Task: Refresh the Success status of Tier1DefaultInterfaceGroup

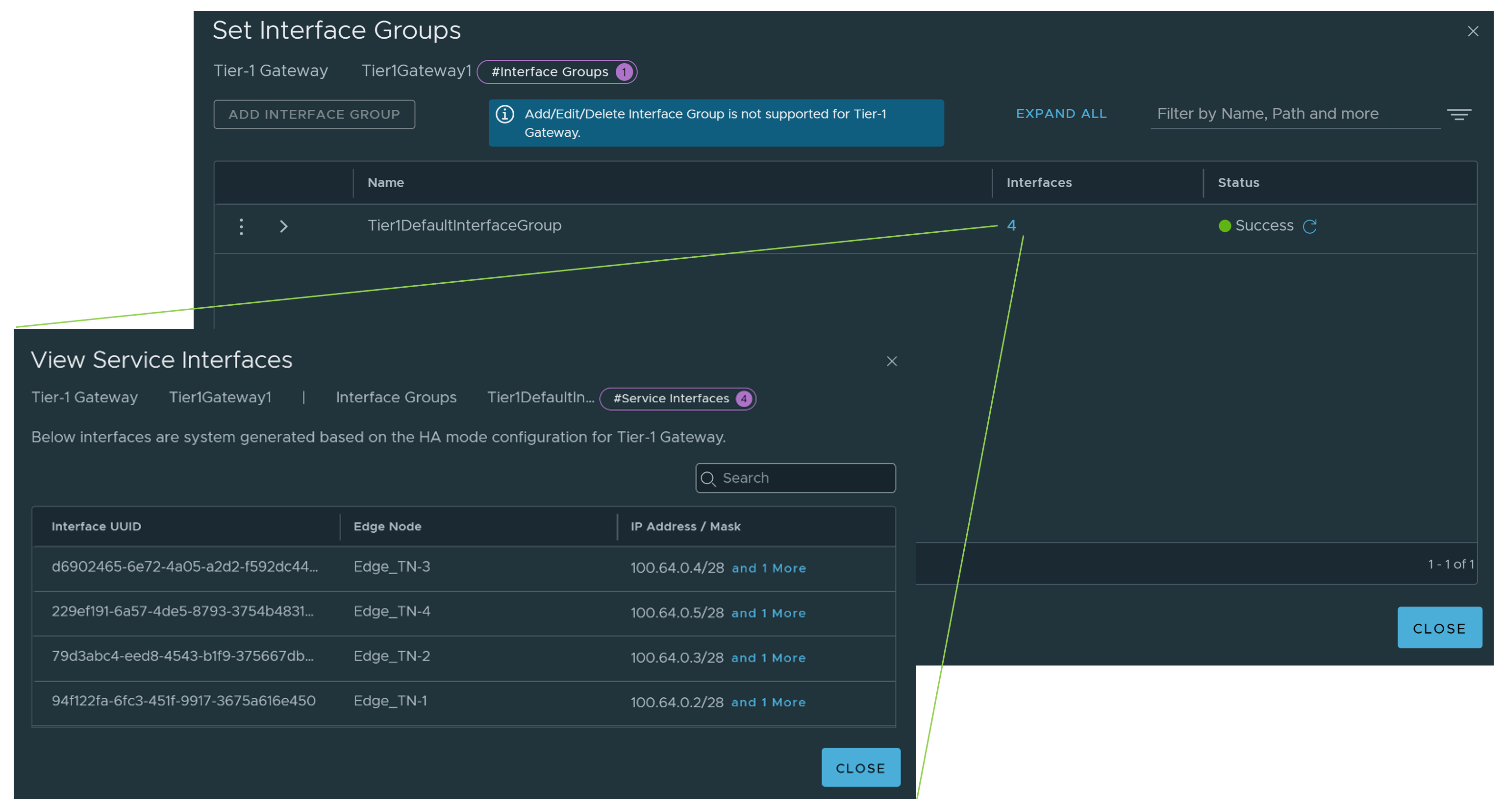Action: point(1310,226)
